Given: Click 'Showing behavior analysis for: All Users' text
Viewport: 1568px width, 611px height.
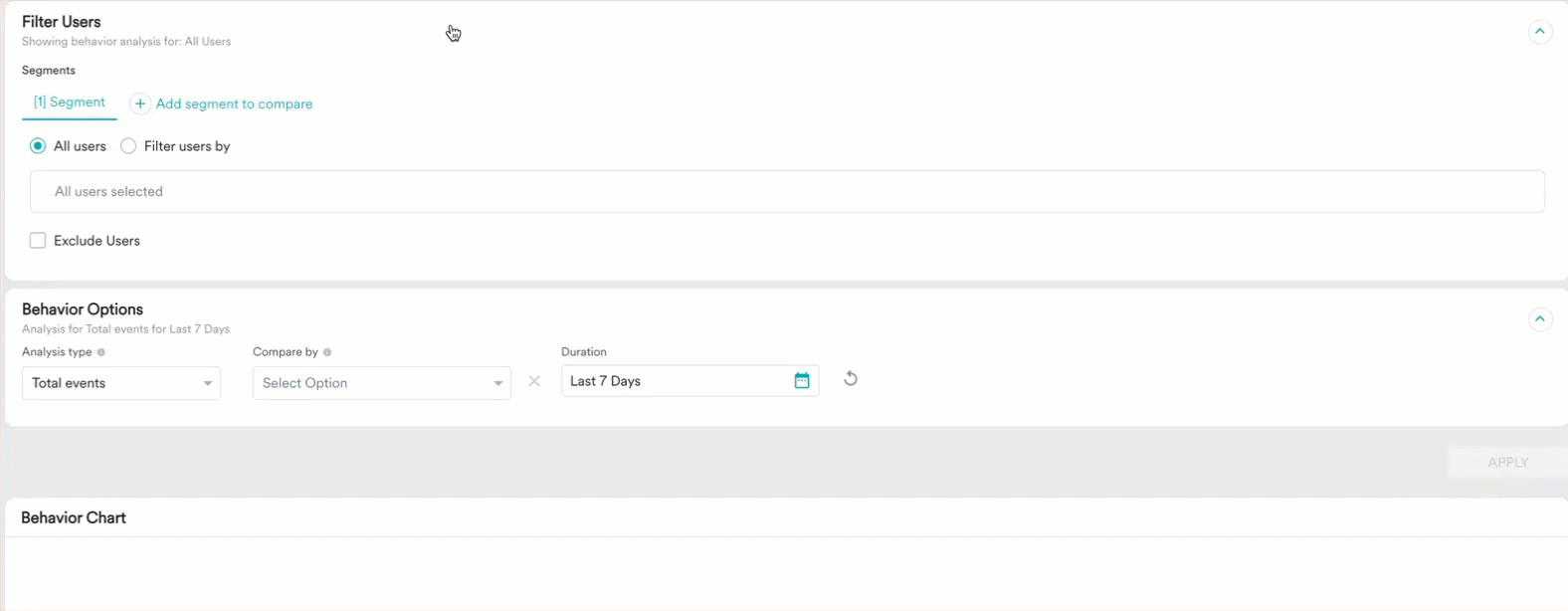Looking at the screenshot, I should click(126, 42).
